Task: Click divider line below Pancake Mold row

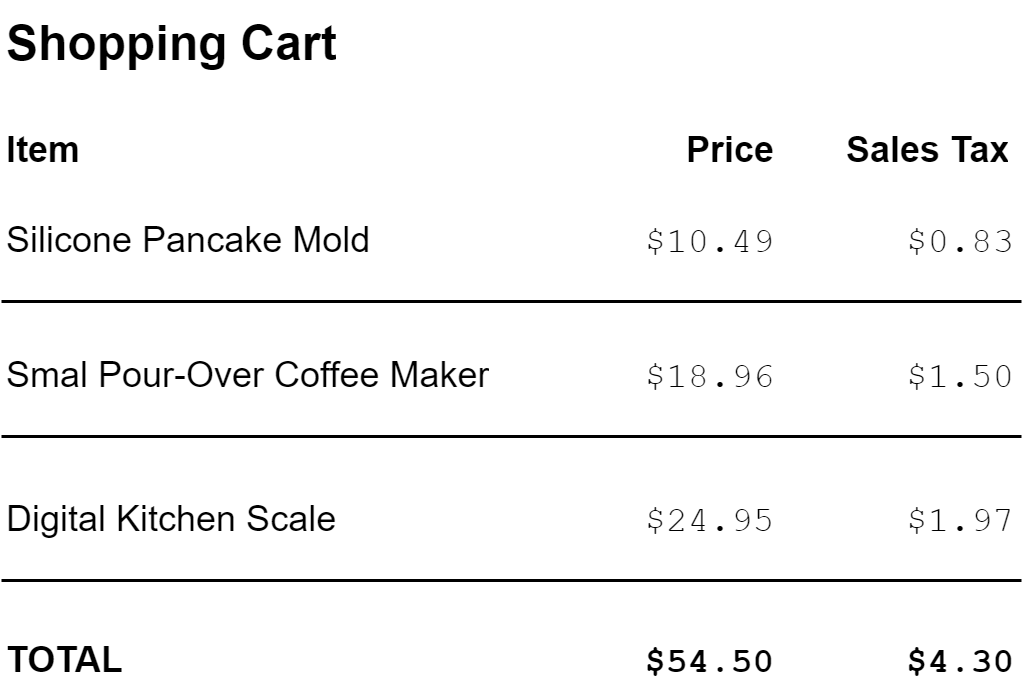Action: (511, 301)
